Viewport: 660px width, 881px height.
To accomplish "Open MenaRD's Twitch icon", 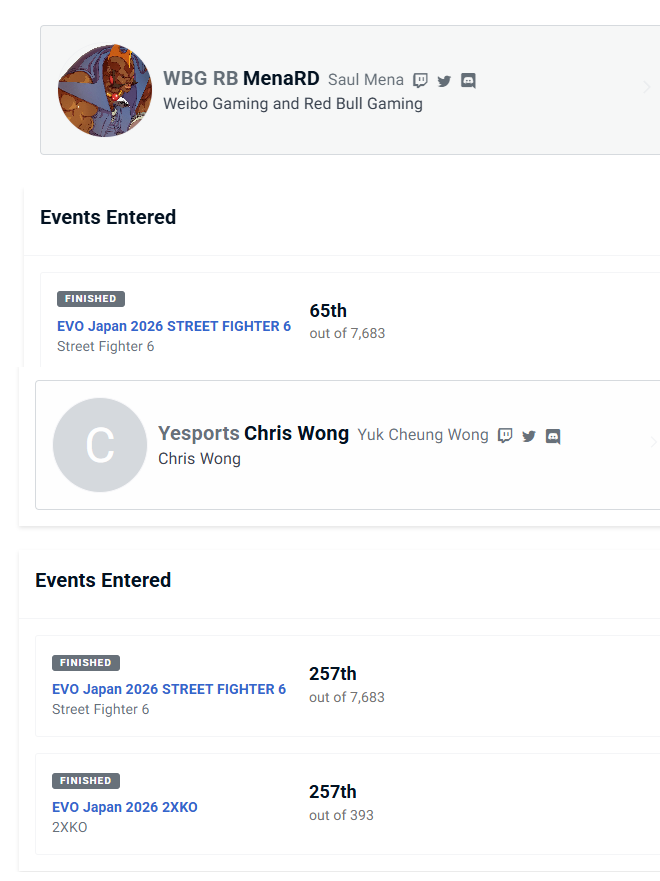I will click(x=420, y=81).
